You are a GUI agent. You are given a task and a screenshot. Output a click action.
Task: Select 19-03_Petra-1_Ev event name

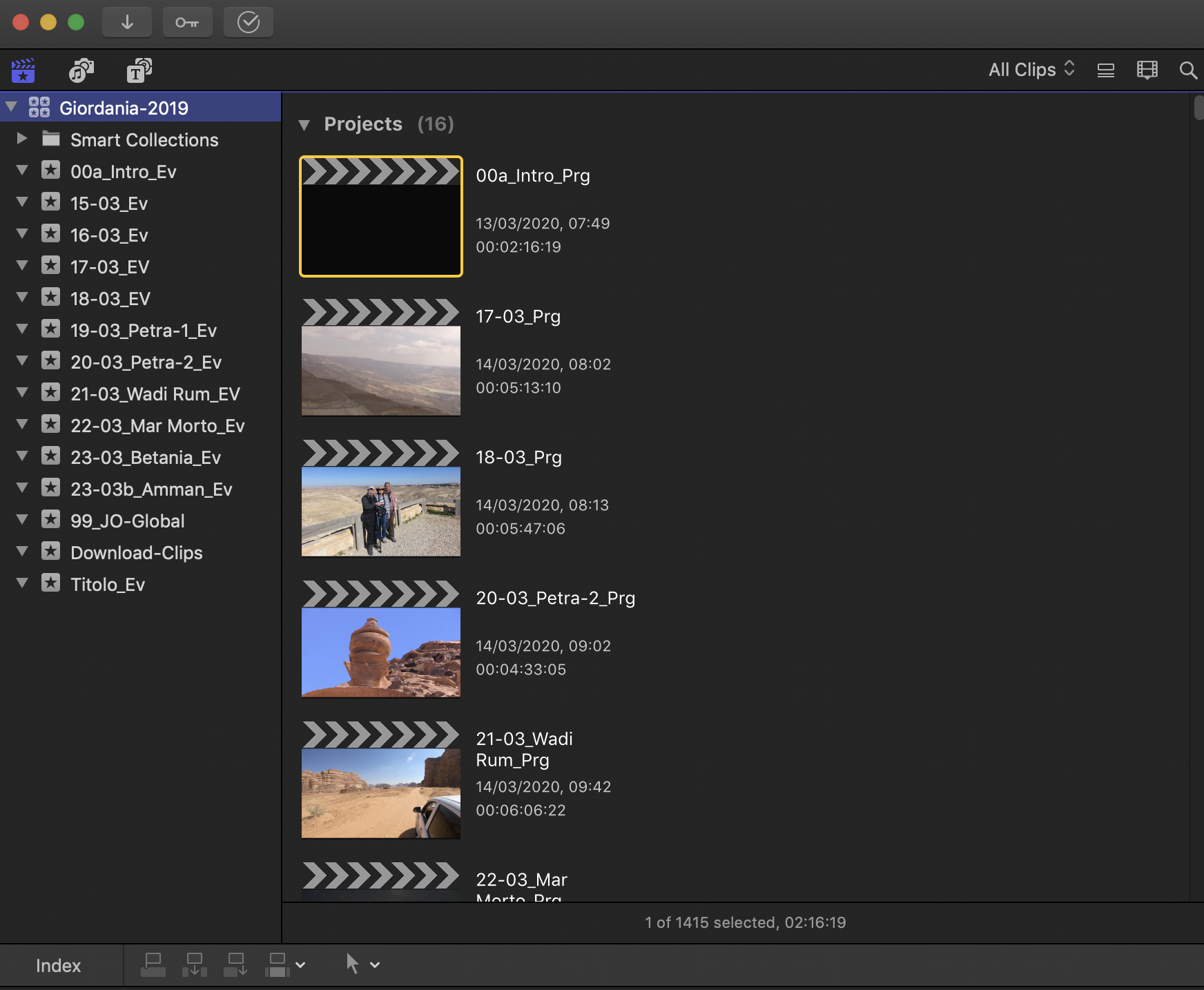coord(144,331)
